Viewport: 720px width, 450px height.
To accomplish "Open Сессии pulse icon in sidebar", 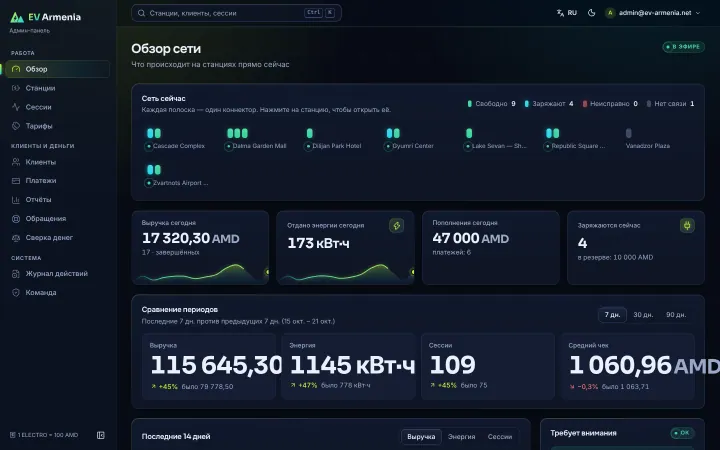I will (x=16, y=107).
